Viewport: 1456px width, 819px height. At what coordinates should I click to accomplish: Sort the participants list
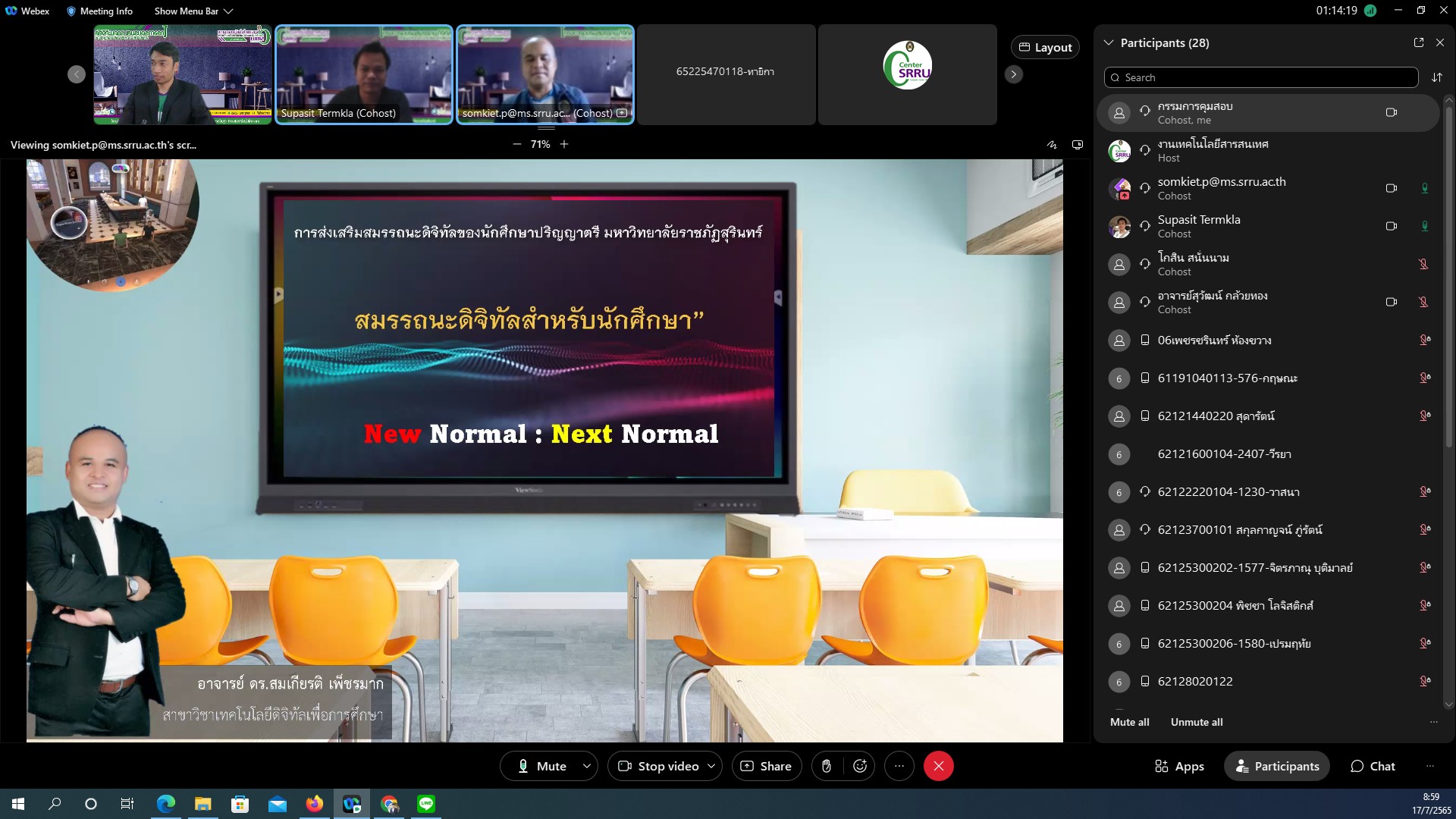(x=1436, y=77)
